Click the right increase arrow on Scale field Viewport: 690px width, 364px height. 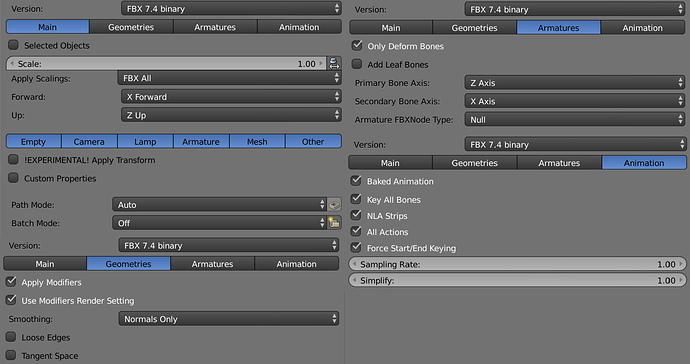pyautogui.click(x=321, y=64)
